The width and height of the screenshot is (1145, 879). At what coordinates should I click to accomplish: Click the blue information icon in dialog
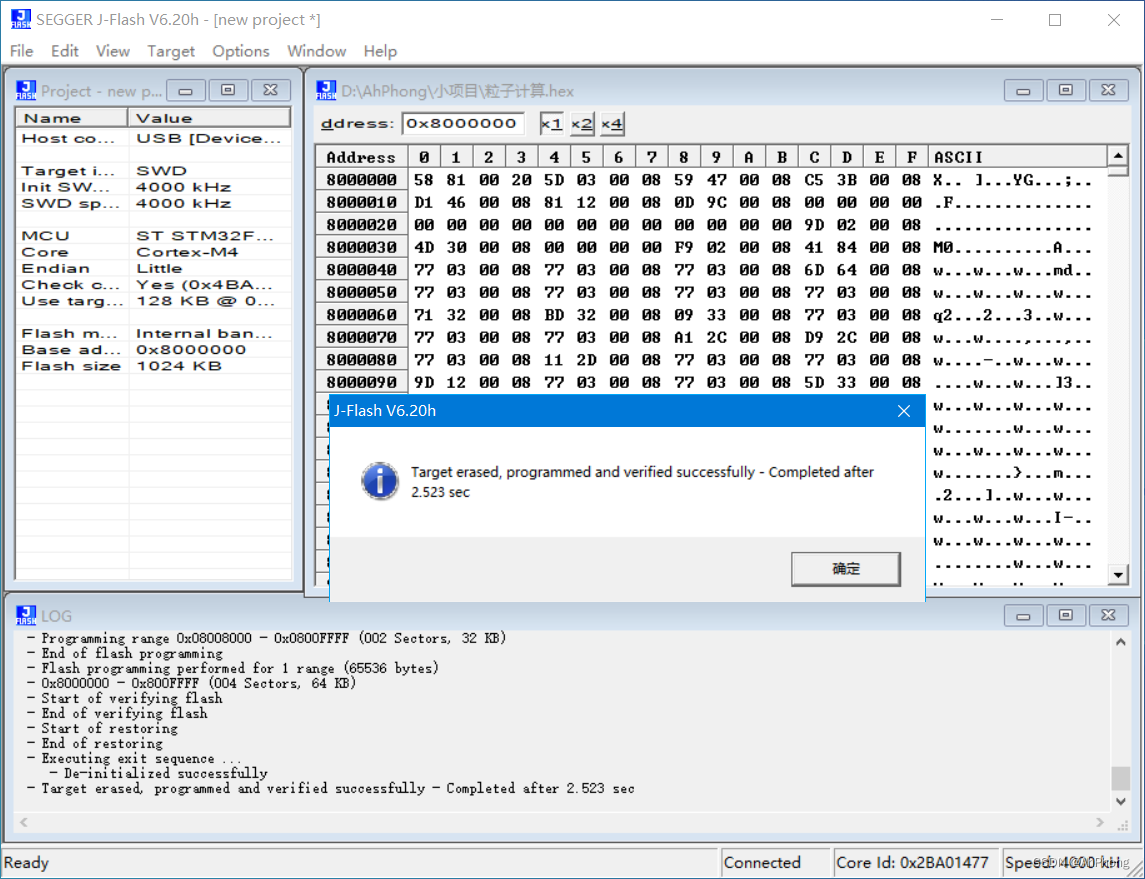coord(380,481)
